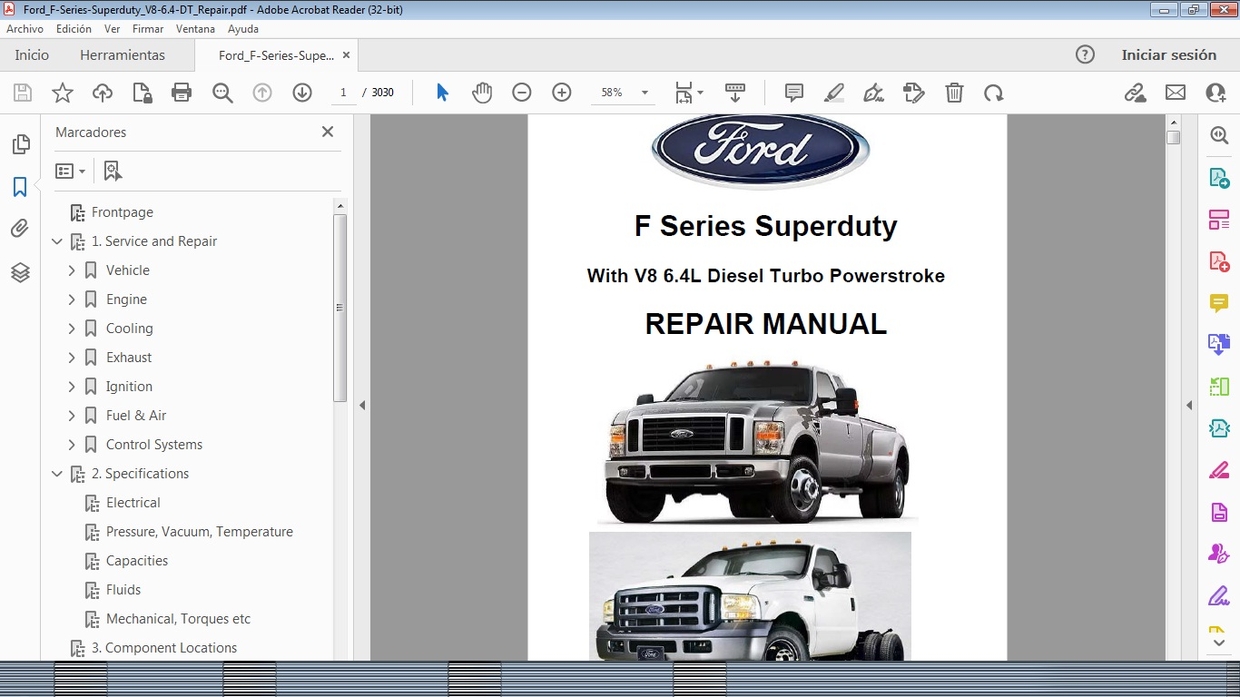
Task: Open the Attachments panel
Action: (21, 228)
